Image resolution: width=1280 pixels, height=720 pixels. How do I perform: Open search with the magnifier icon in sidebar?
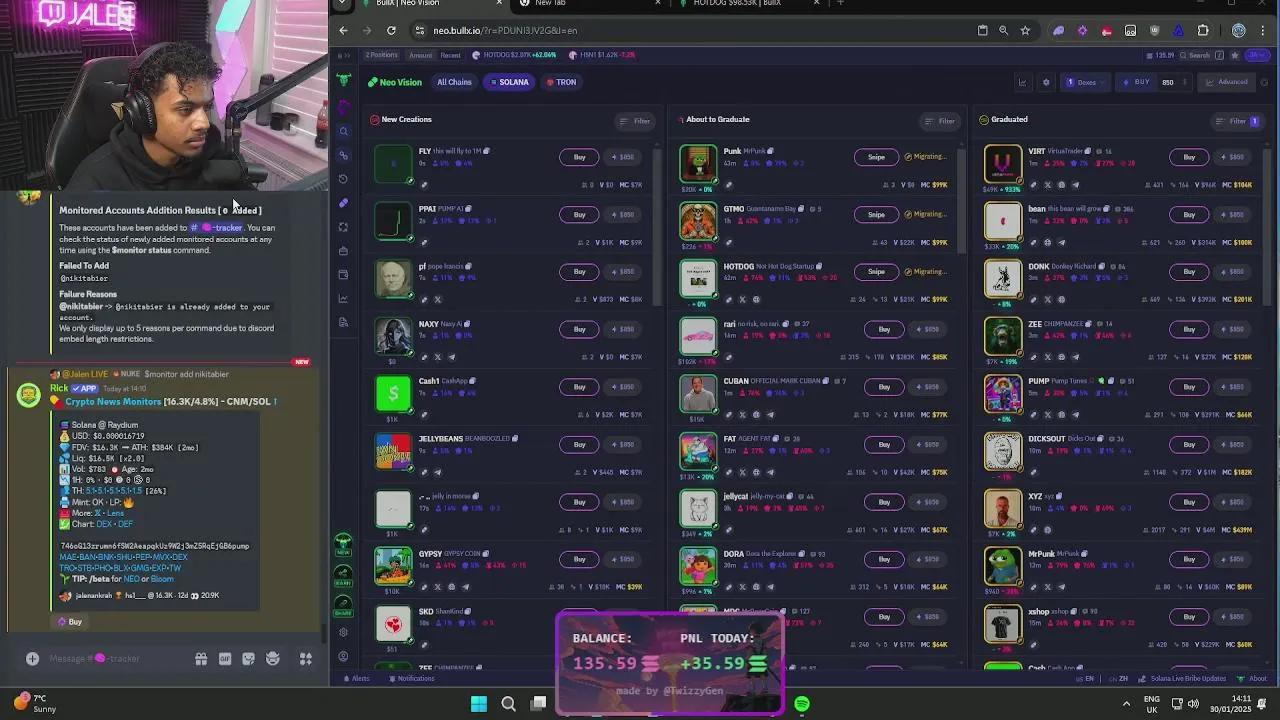click(x=343, y=131)
